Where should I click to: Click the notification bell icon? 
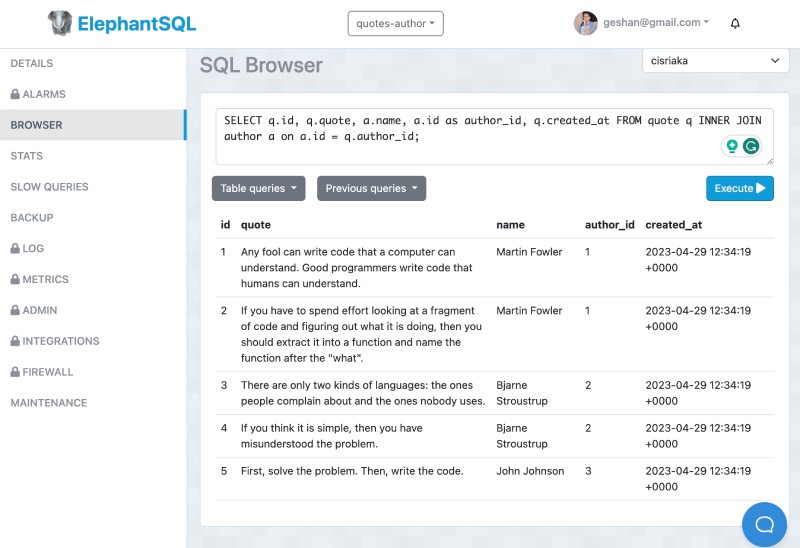pos(735,23)
